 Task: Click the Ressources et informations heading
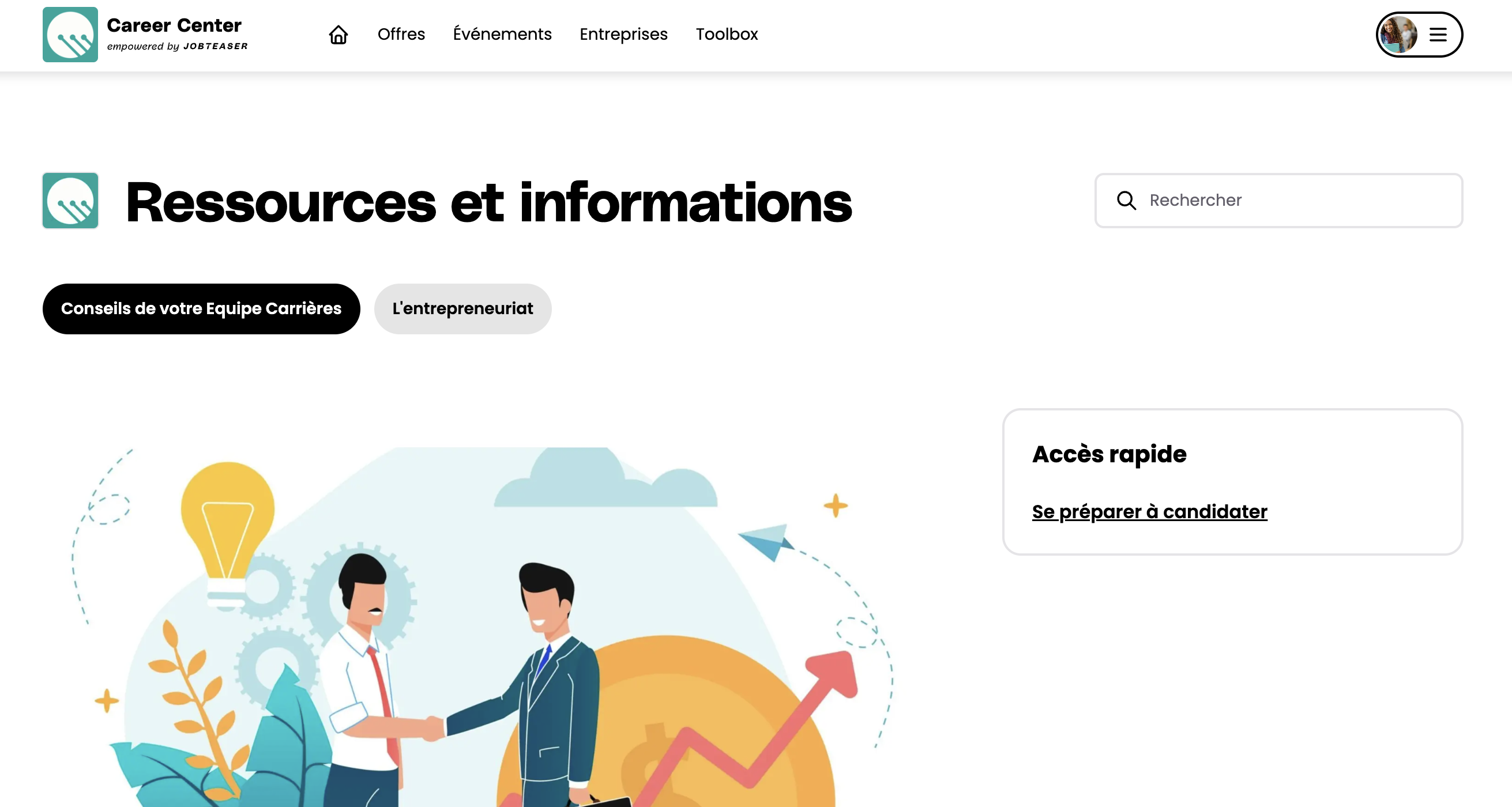[488, 202]
